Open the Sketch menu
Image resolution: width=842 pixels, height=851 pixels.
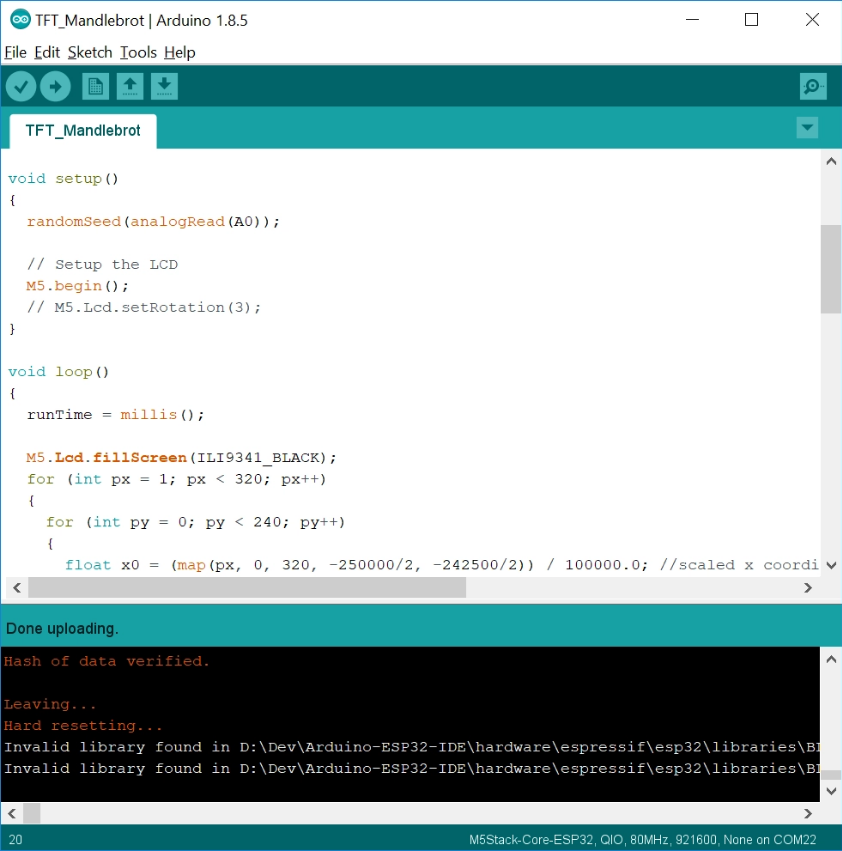coord(90,53)
